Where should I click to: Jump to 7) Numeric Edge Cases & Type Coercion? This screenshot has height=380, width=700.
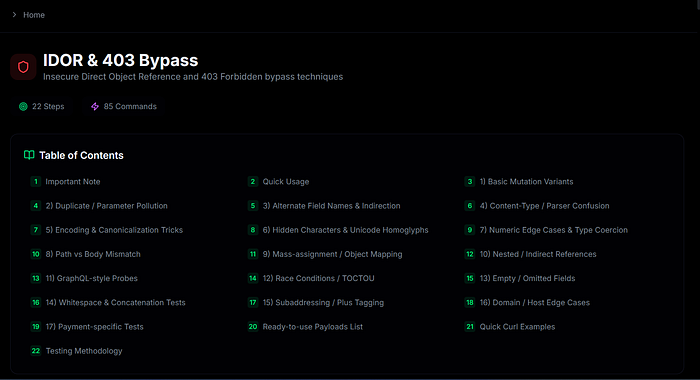coord(554,230)
